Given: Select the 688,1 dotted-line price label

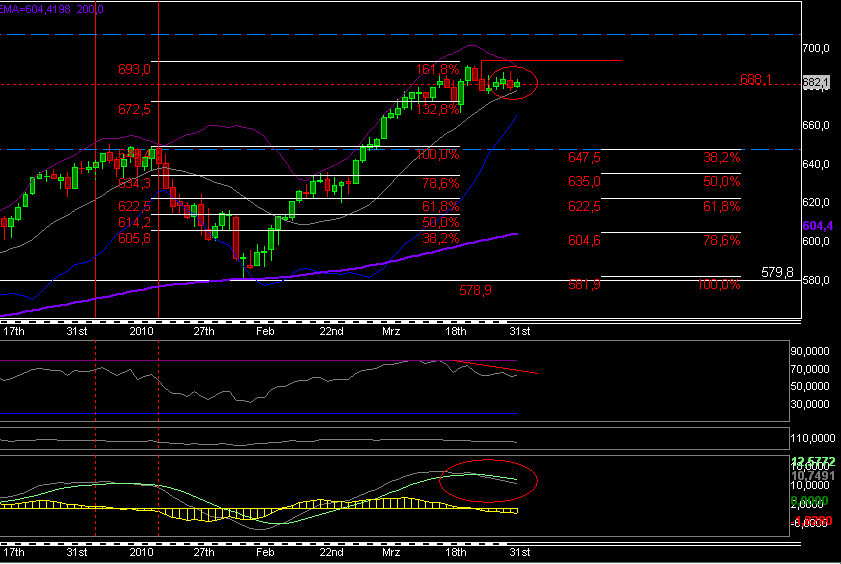Looking at the screenshot, I should pos(756,79).
